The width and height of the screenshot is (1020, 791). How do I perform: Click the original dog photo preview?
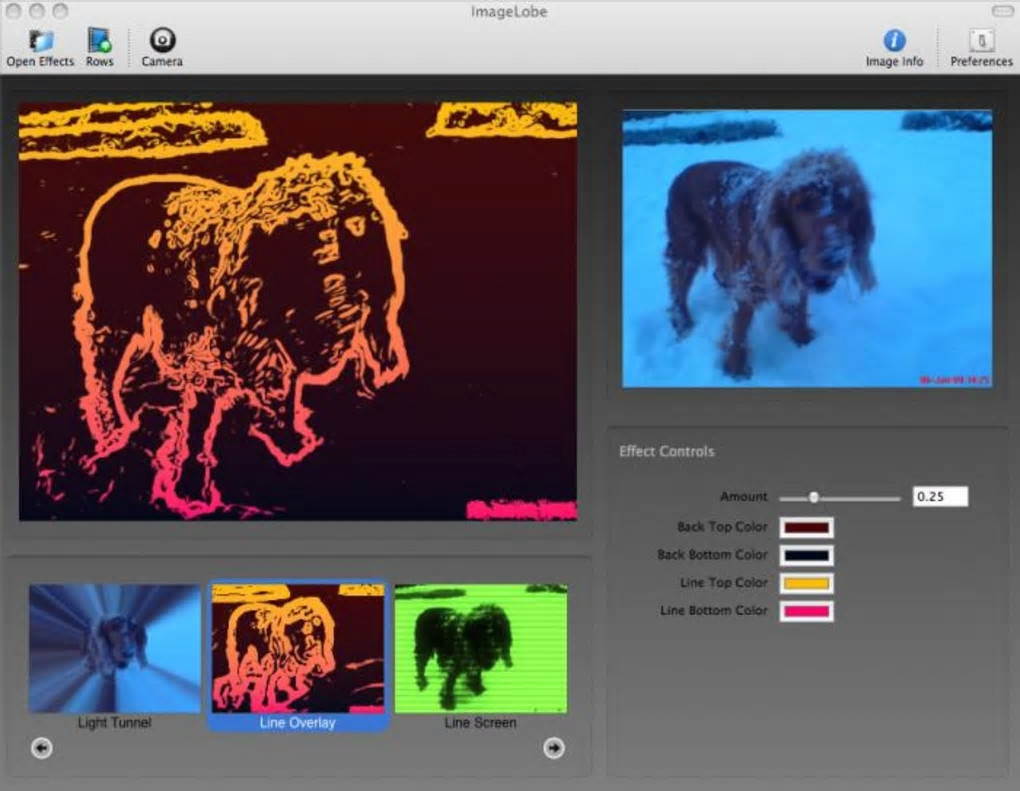[807, 248]
